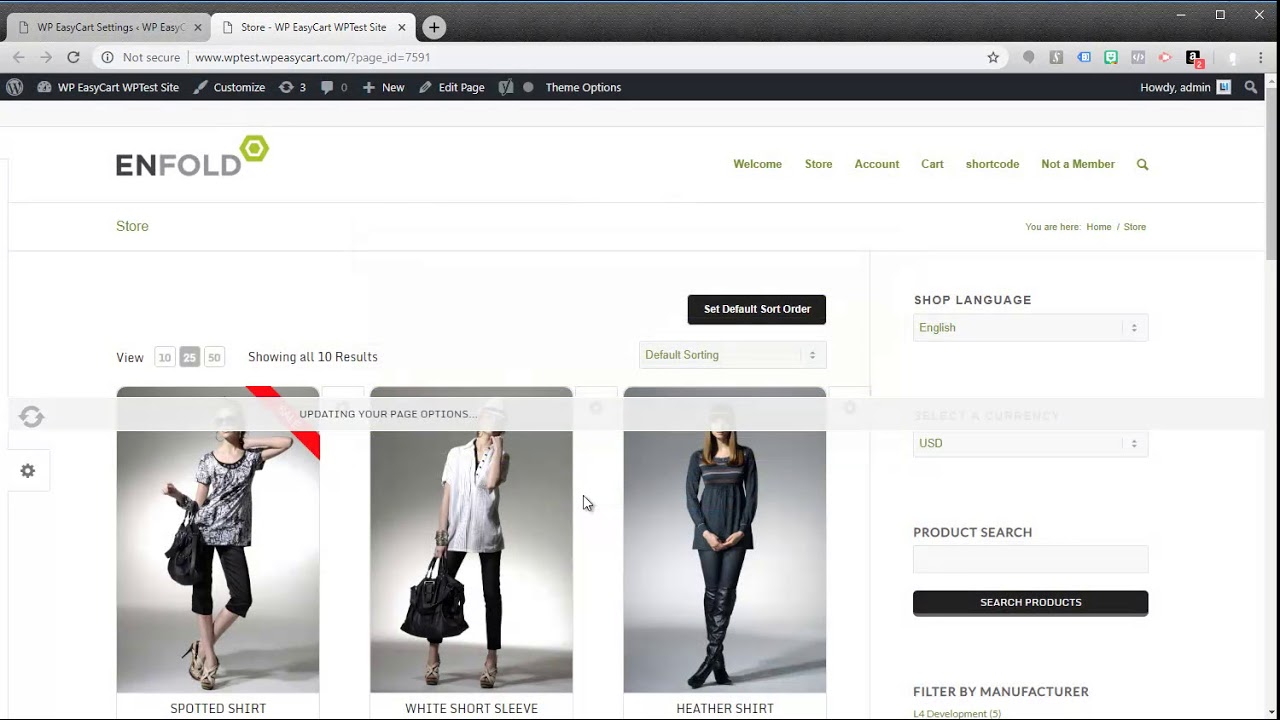Open Theme Options in admin bar
The width and height of the screenshot is (1280, 720).
583,87
